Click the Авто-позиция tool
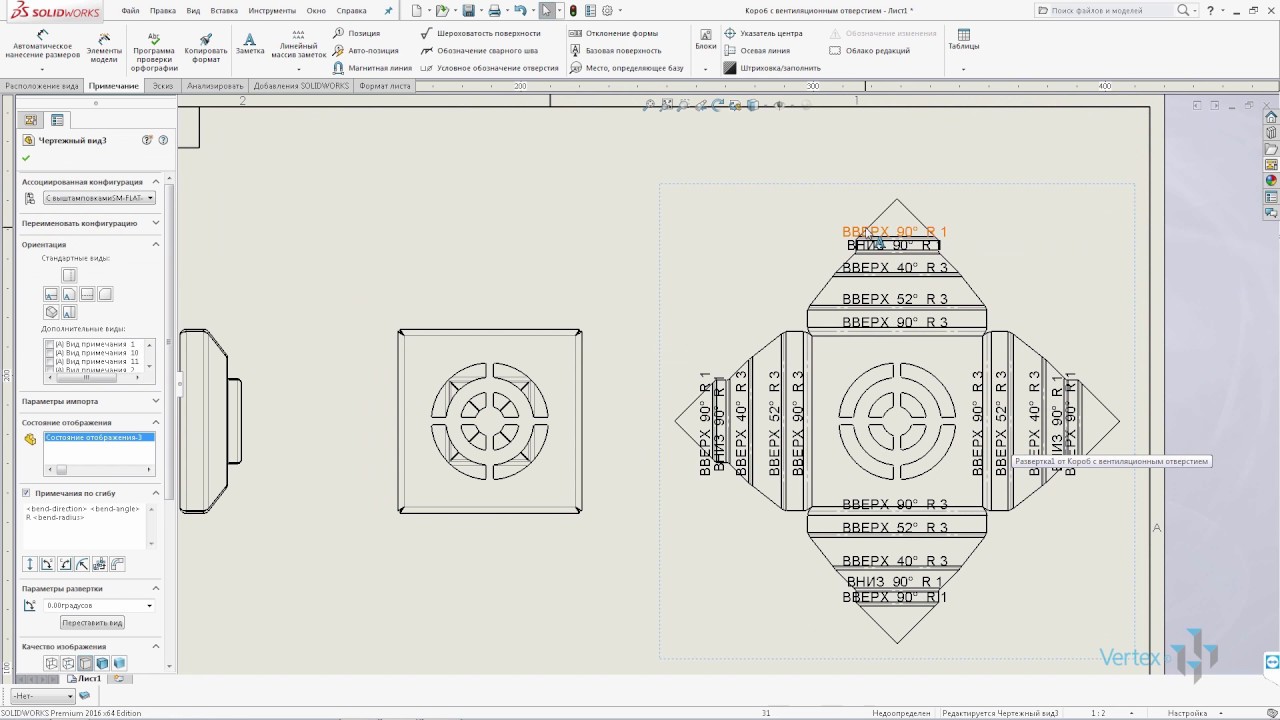The width and height of the screenshot is (1280, 720). coord(365,50)
